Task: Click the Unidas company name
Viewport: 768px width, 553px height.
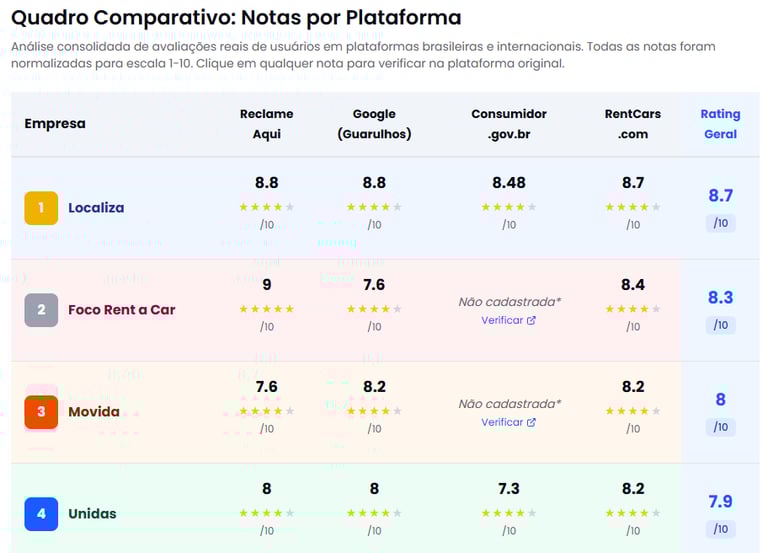Action: click(x=92, y=514)
